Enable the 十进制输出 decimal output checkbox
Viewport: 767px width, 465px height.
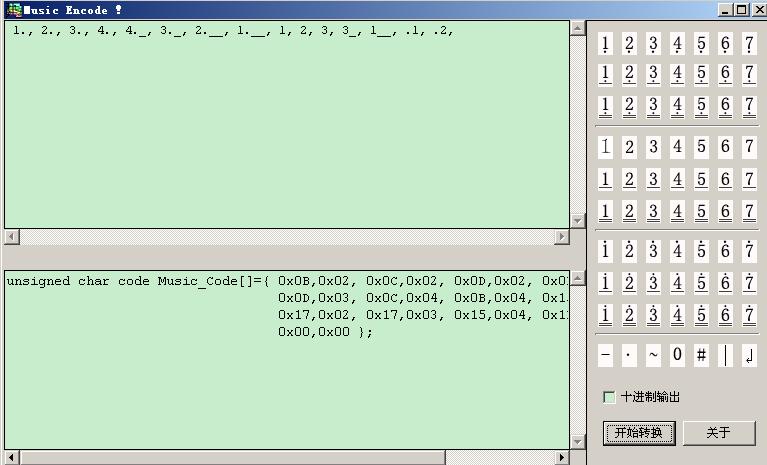tap(609, 397)
